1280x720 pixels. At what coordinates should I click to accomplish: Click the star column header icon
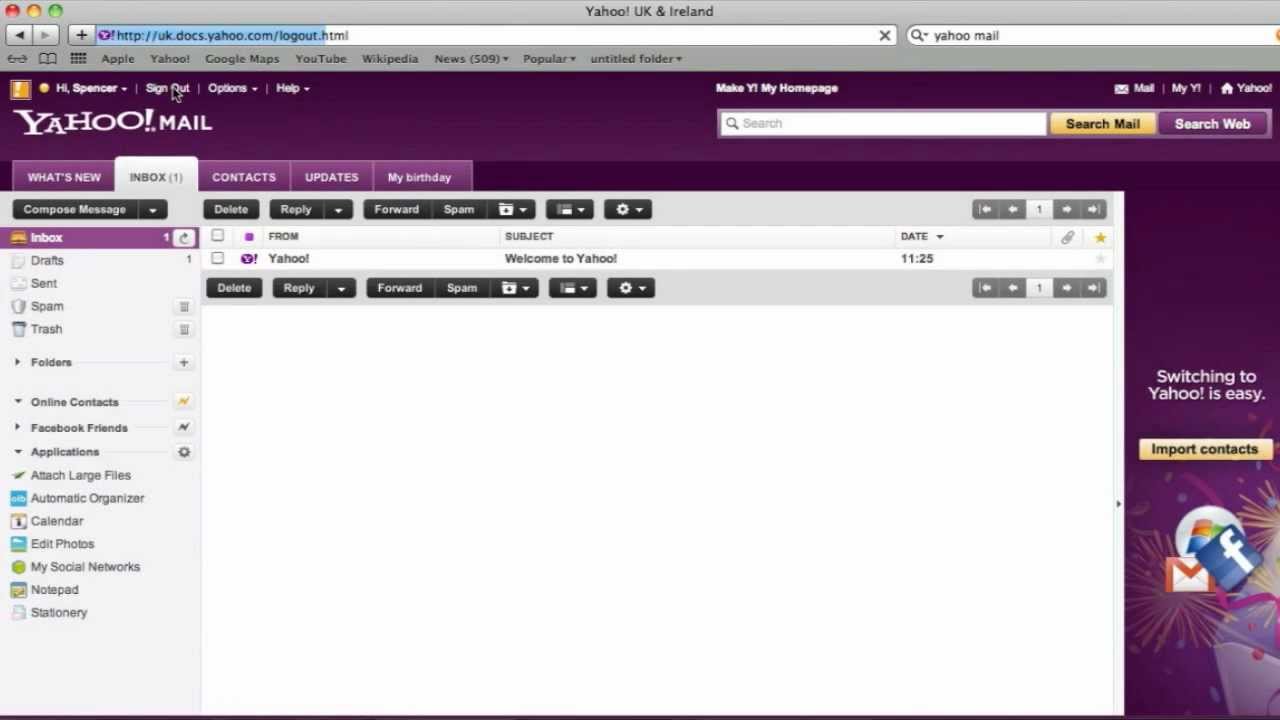point(1100,237)
